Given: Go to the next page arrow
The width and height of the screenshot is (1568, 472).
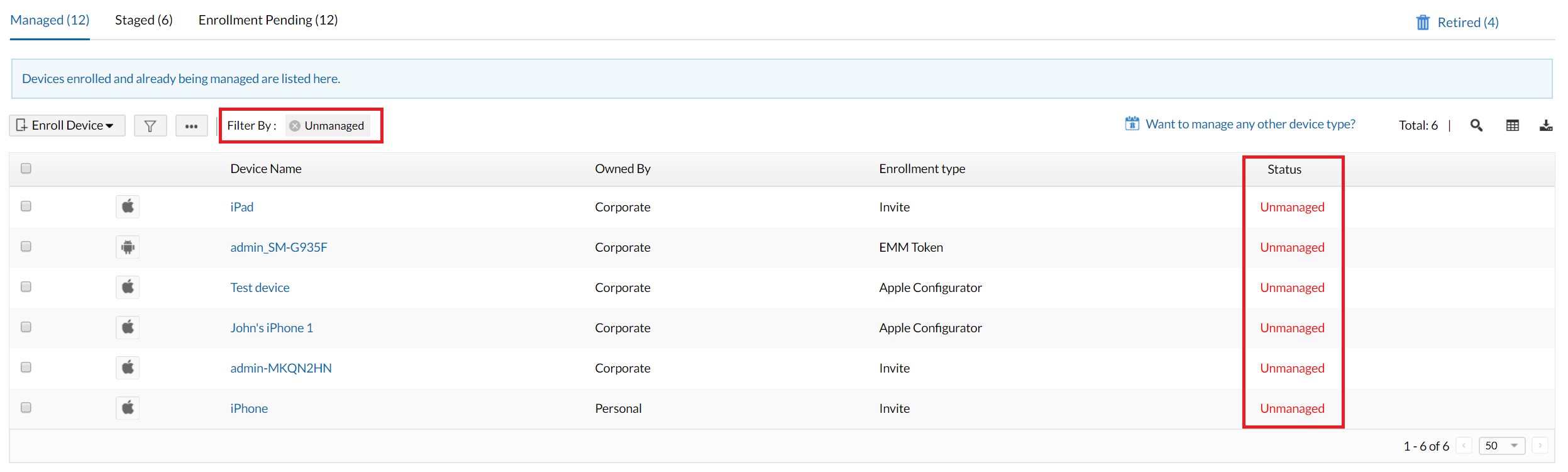Looking at the screenshot, I should (x=1540, y=446).
